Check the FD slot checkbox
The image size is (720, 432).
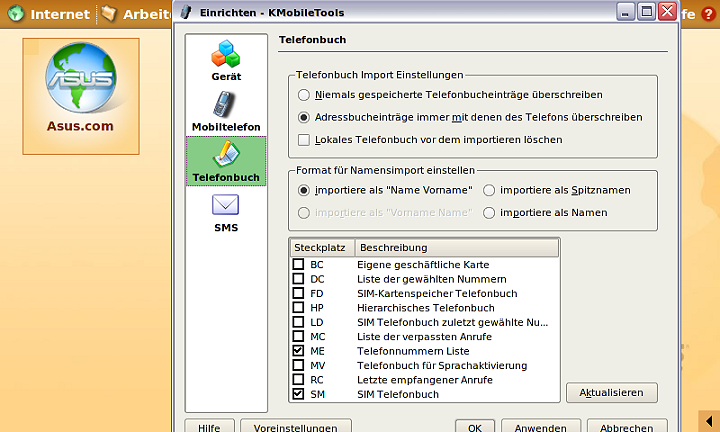(298, 293)
